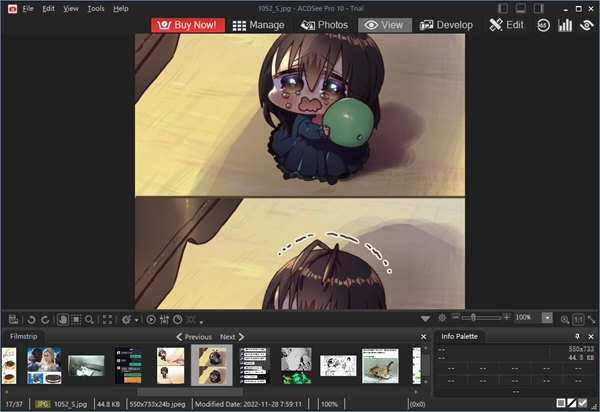Select the checklist black-and-white thumbnail
This screenshot has width=600, height=412.
tap(254, 365)
